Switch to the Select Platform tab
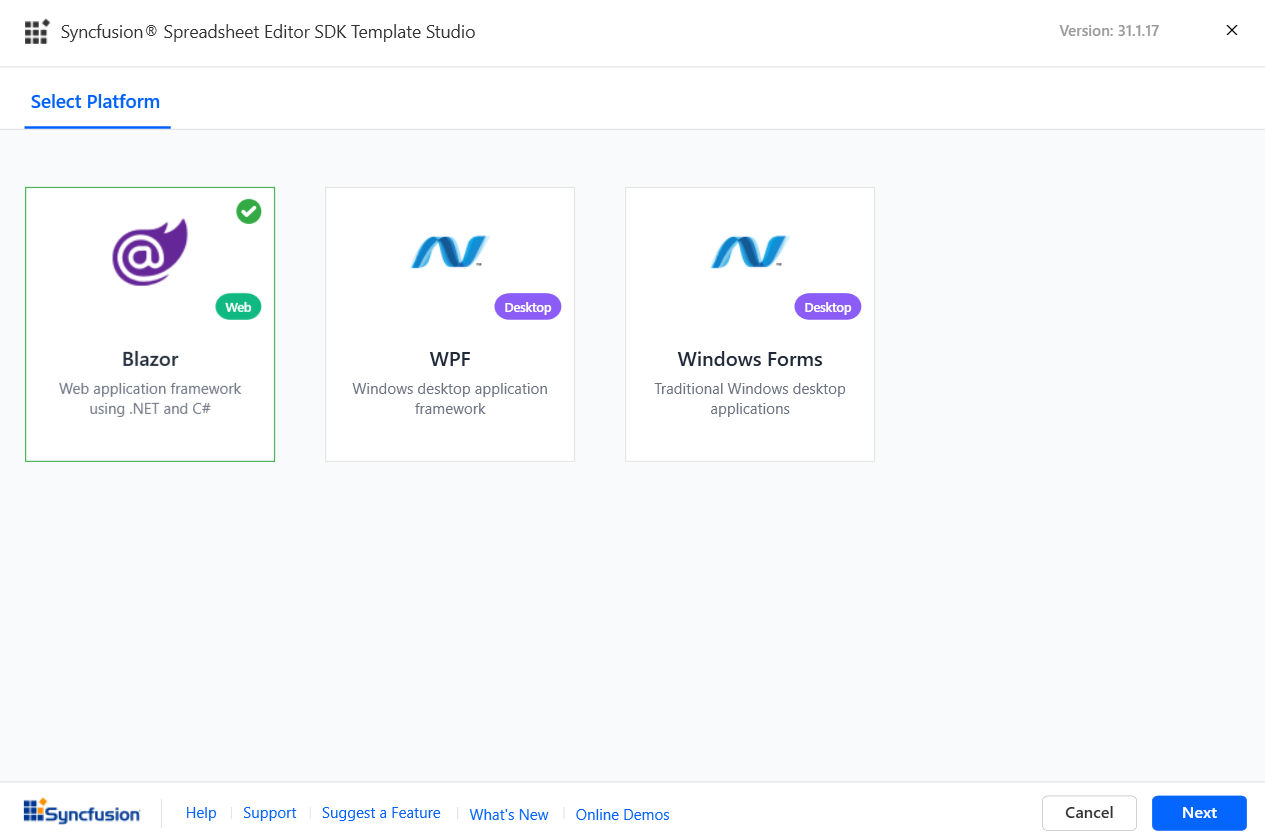The image size is (1265, 840). pos(96,102)
